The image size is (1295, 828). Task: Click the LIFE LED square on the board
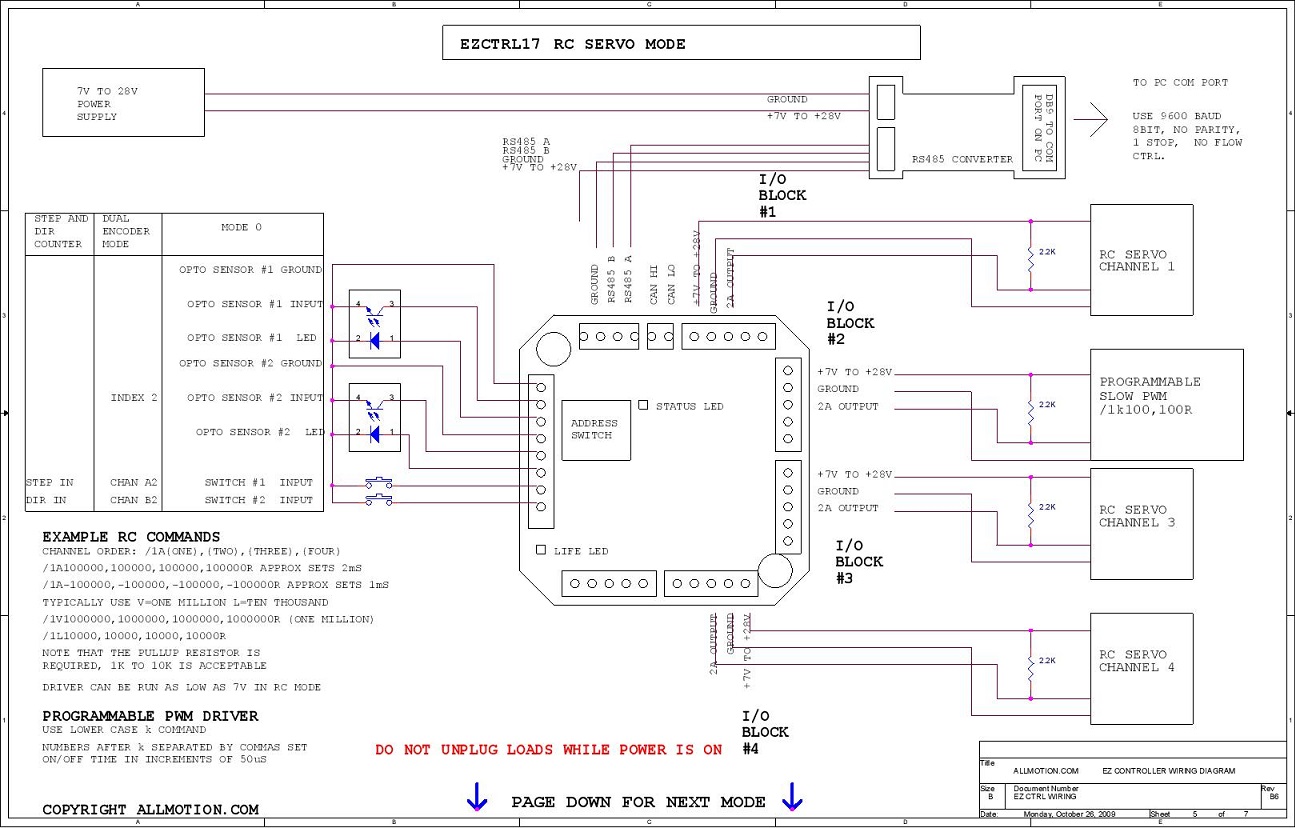[541, 550]
